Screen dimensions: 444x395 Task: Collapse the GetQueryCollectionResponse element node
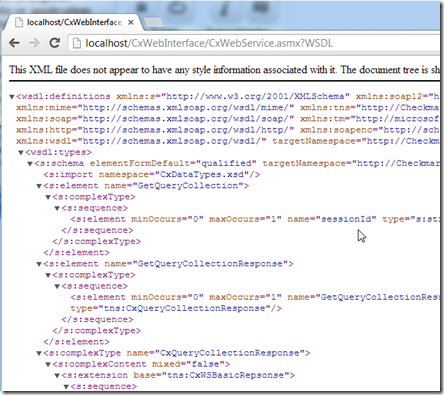coord(39,264)
